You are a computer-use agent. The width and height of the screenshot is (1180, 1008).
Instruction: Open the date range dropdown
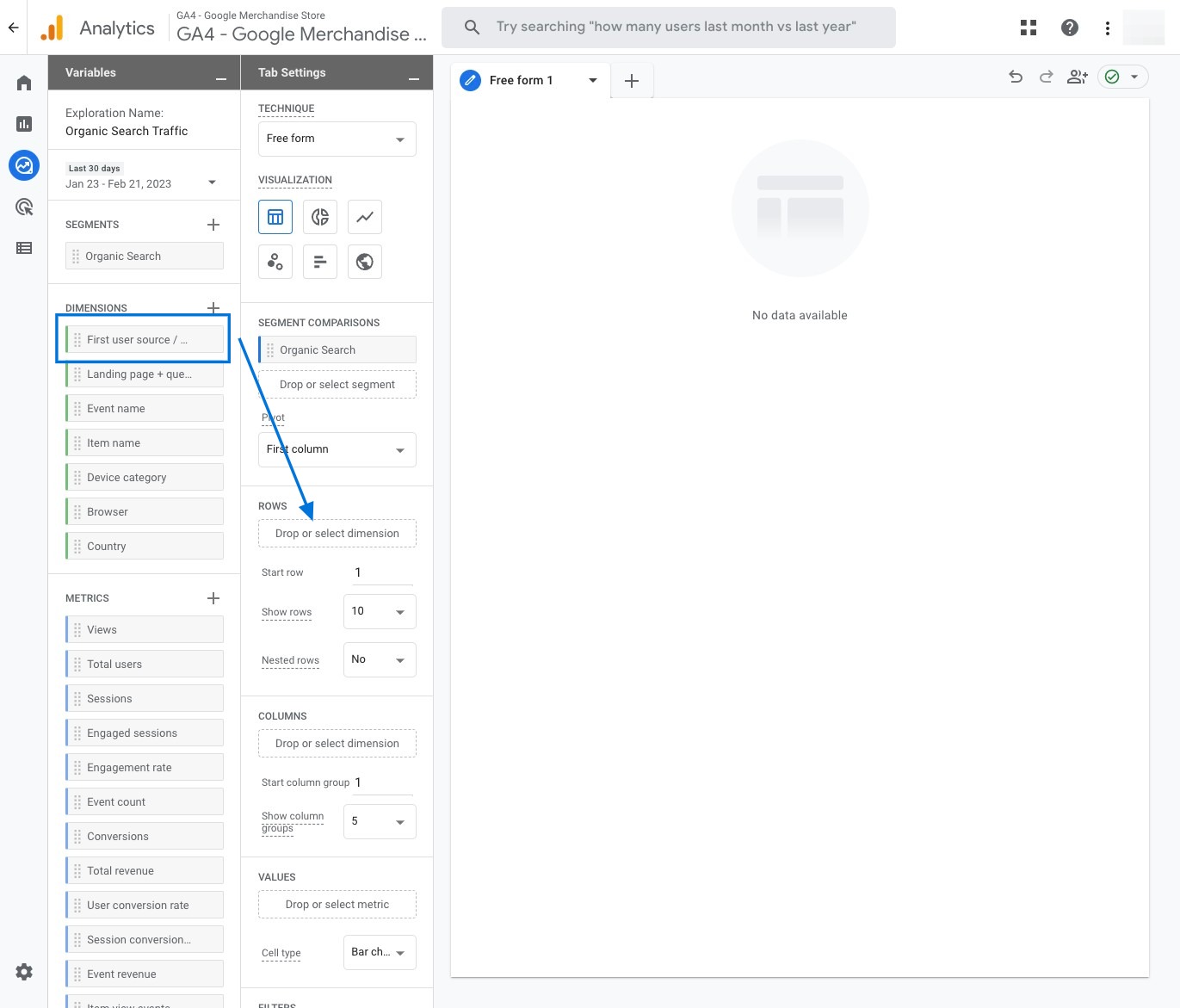click(212, 182)
